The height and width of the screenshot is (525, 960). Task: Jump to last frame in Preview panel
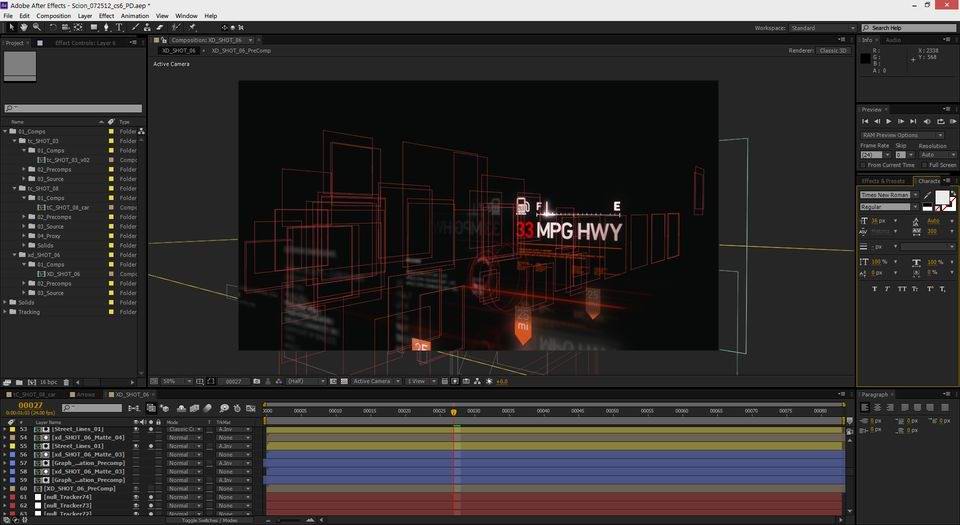[913, 121]
